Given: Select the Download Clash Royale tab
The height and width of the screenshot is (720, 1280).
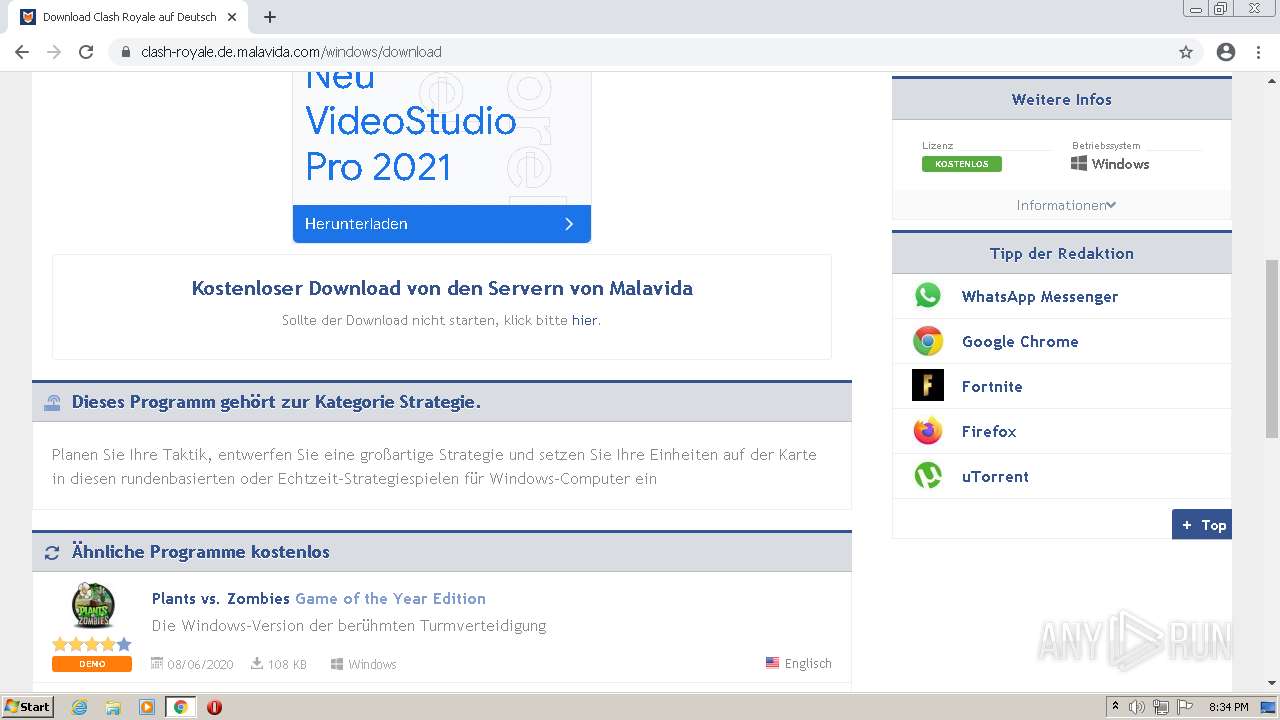Looking at the screenshot, I should pos(129,17).
